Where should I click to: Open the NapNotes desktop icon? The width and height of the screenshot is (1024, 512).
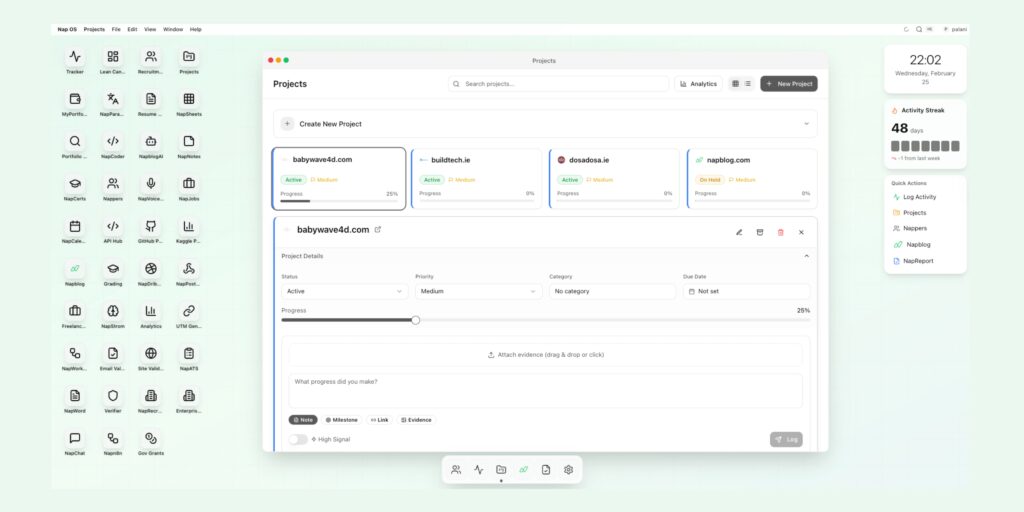point(189,141)
